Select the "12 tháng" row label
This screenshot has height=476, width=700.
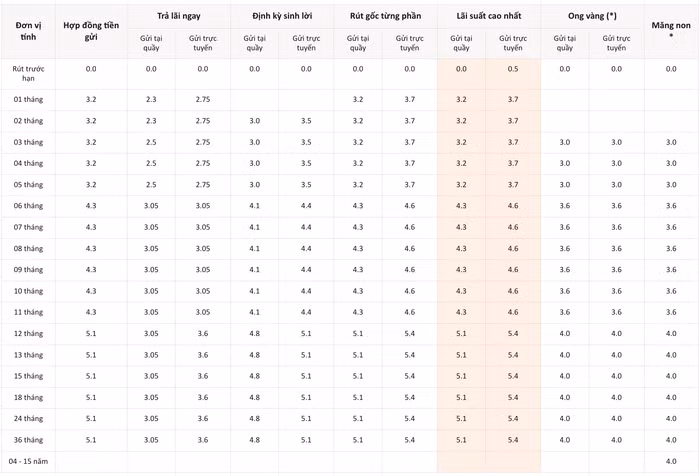coord(27,333)
